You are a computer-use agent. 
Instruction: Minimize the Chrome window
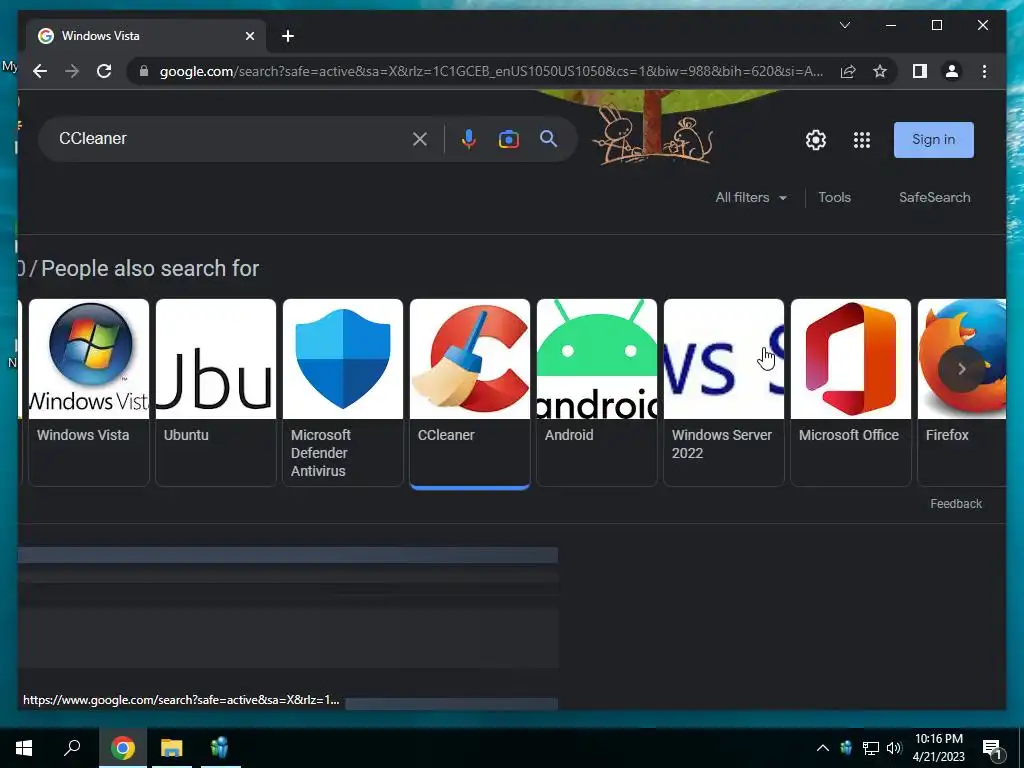(x=891, y=25)
